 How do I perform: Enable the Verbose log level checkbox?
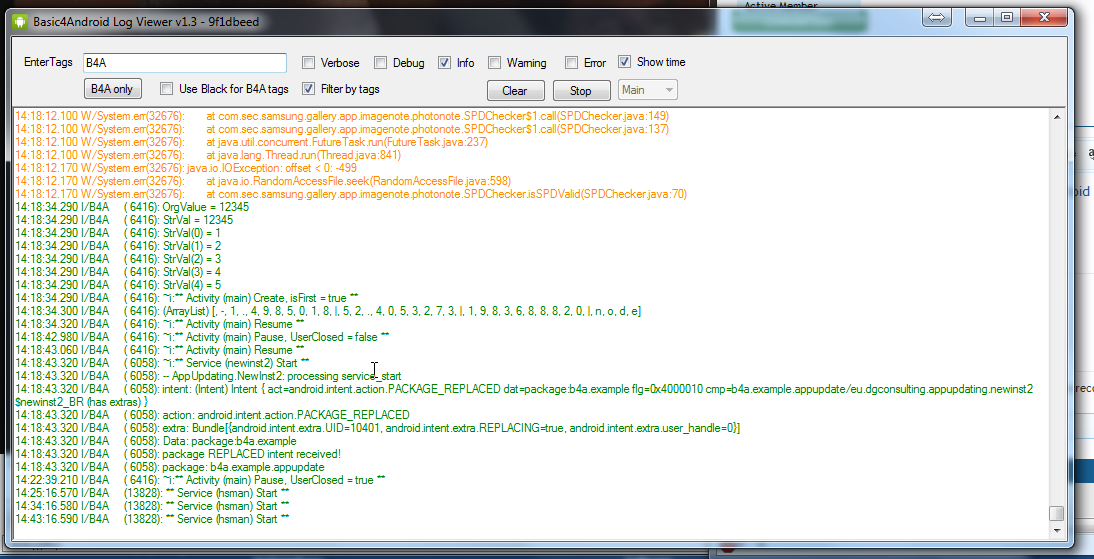coord(309,63)
